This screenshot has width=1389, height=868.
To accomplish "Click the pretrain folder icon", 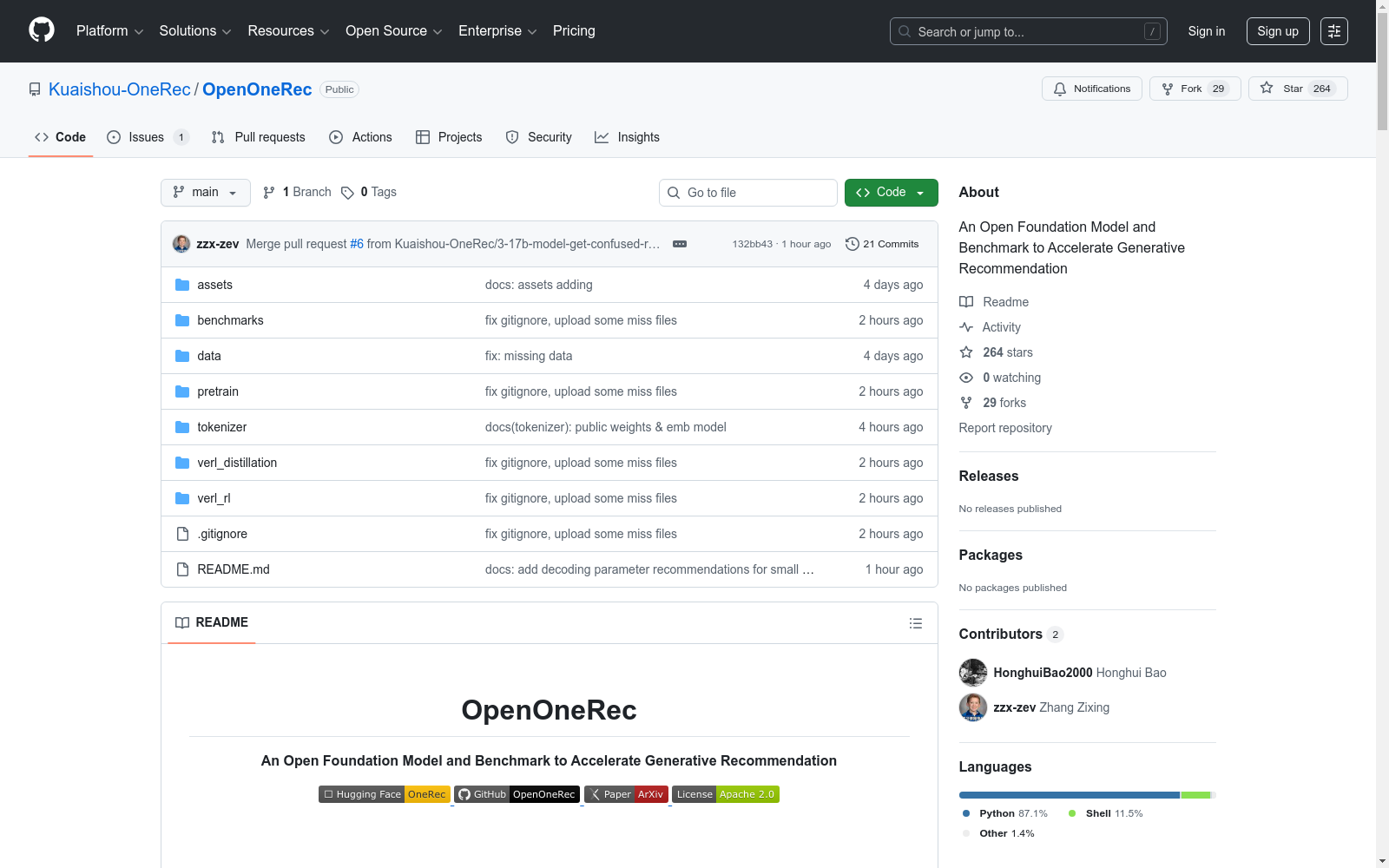I will click(182, 391).
